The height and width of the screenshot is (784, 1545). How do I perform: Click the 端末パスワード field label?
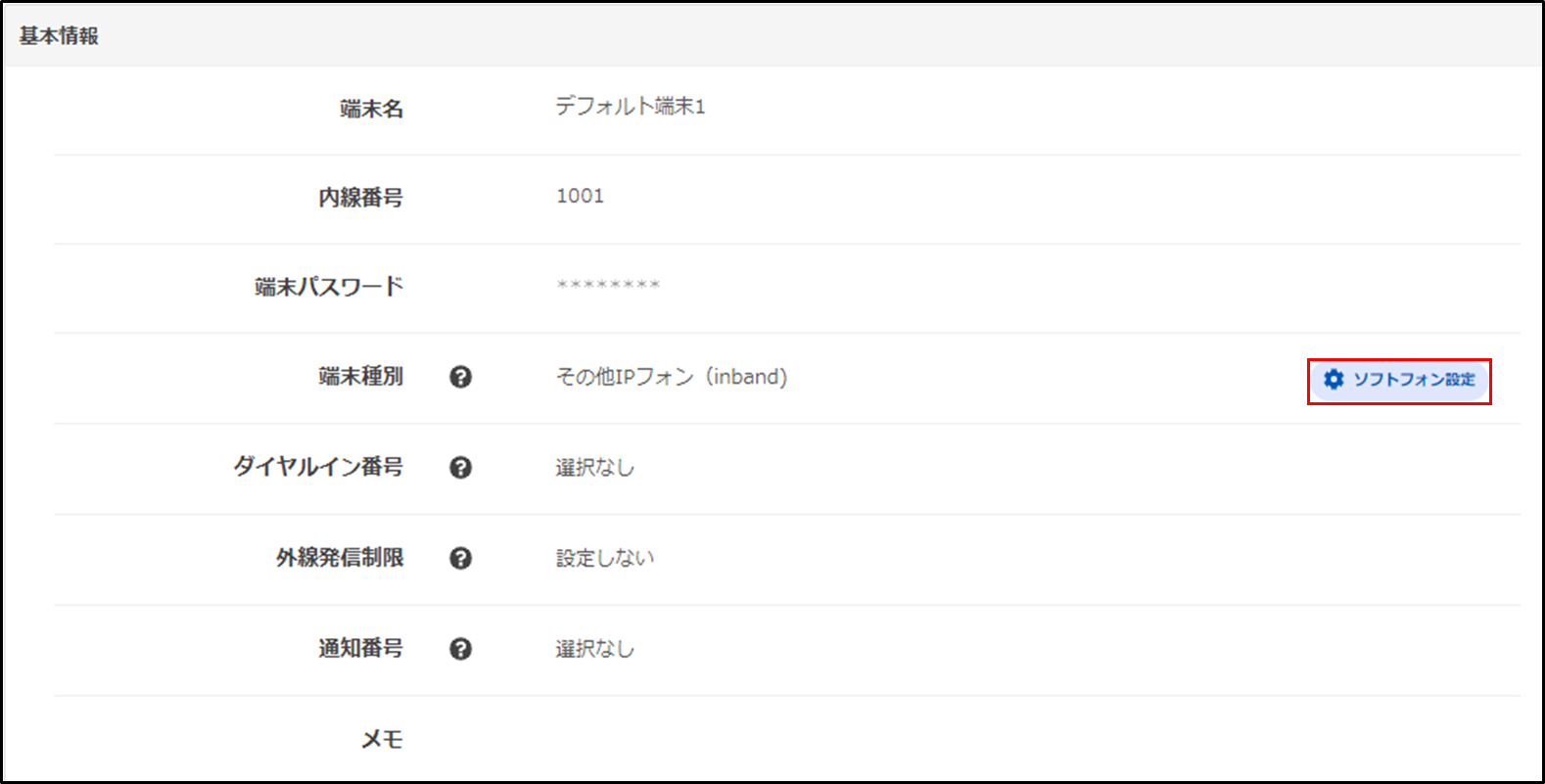[x=329, y=287]
